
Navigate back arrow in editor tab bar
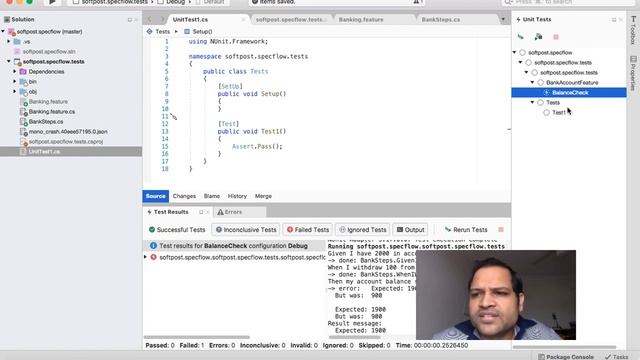pyautogui.click(x=150, y=19)
